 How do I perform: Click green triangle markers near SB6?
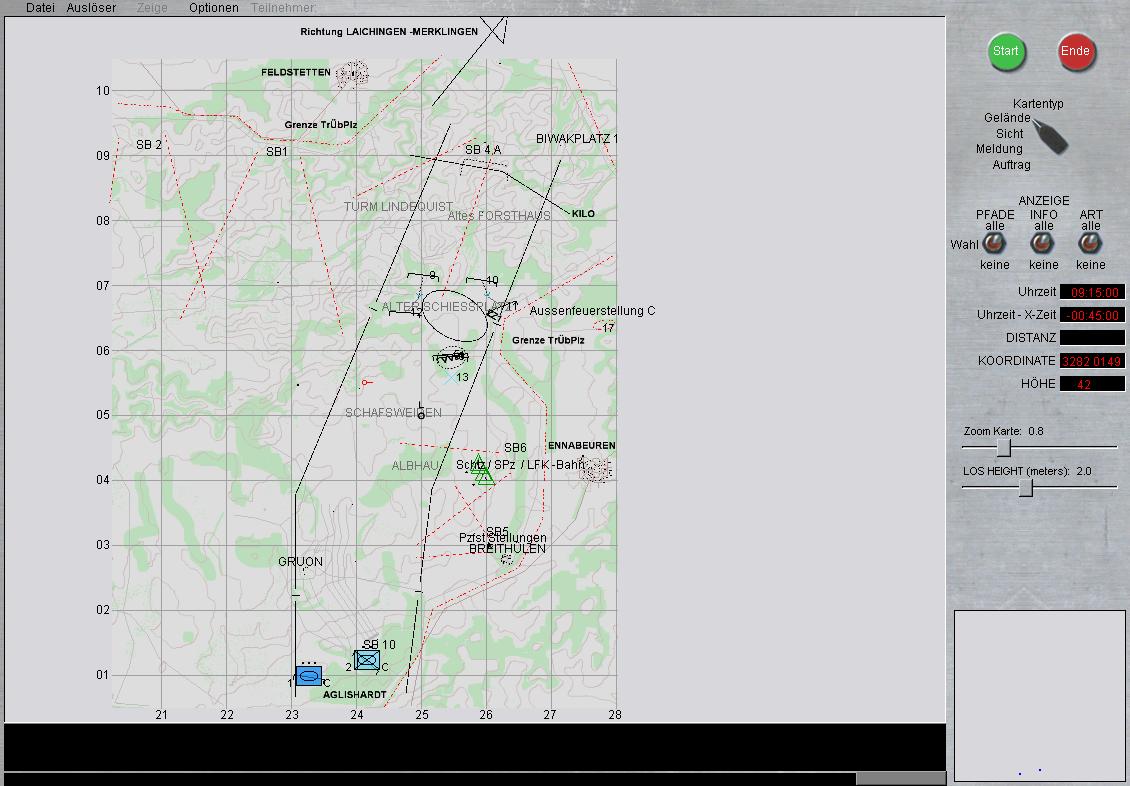click(x=483, y=471)
